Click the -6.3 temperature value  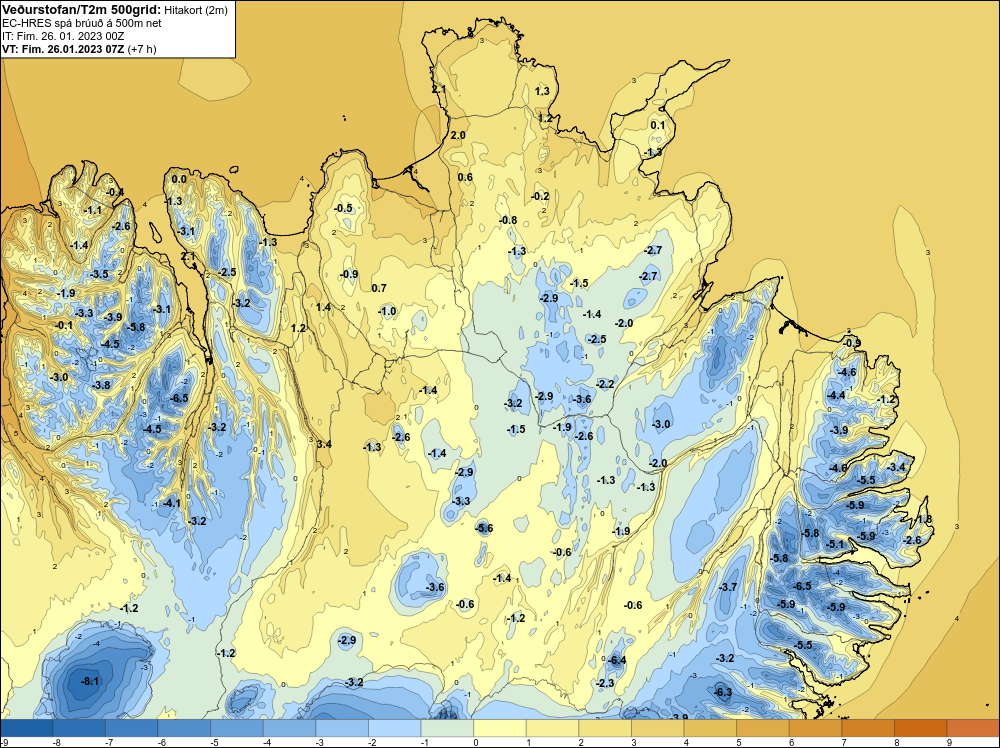click(723, 692)
